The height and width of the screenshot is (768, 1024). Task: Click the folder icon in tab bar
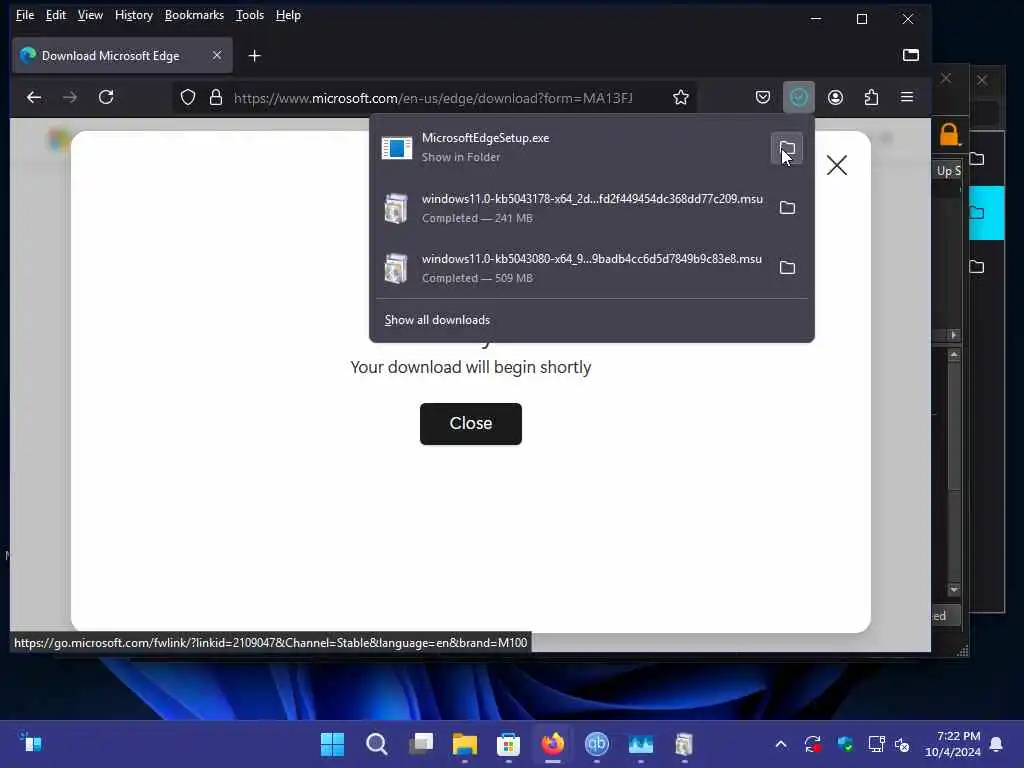[910, 55]
